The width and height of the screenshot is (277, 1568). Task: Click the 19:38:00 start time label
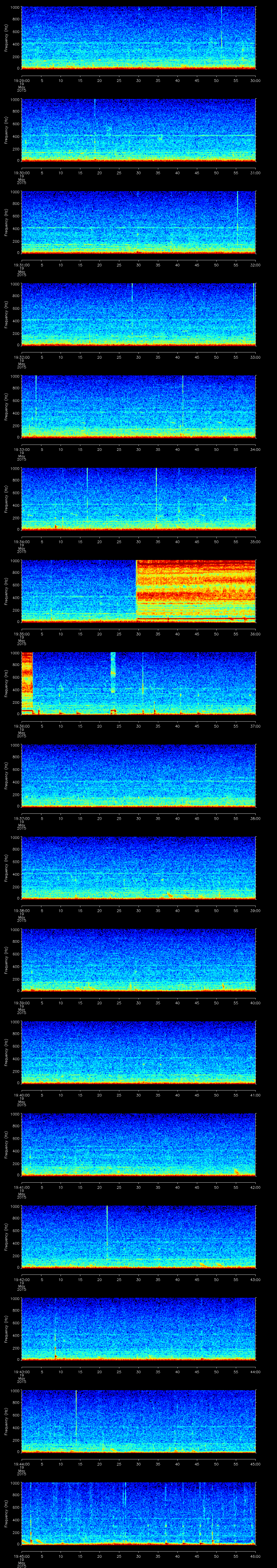click(x=21, y=910)
